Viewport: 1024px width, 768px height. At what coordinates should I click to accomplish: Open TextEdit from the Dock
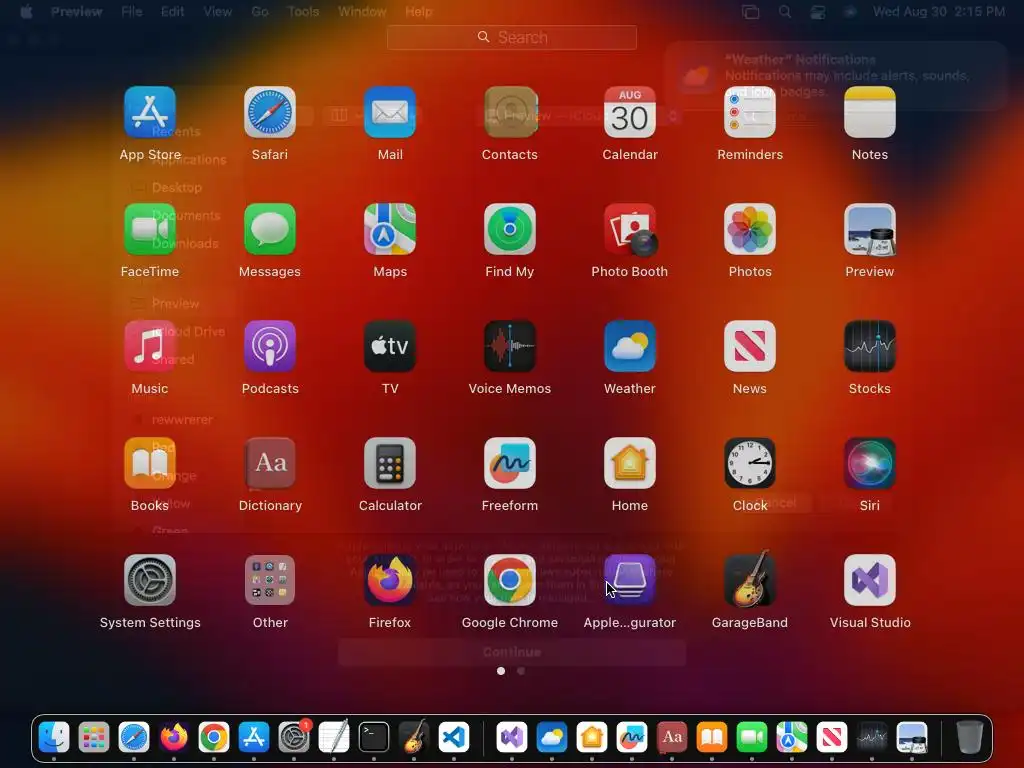pos(334,737)
